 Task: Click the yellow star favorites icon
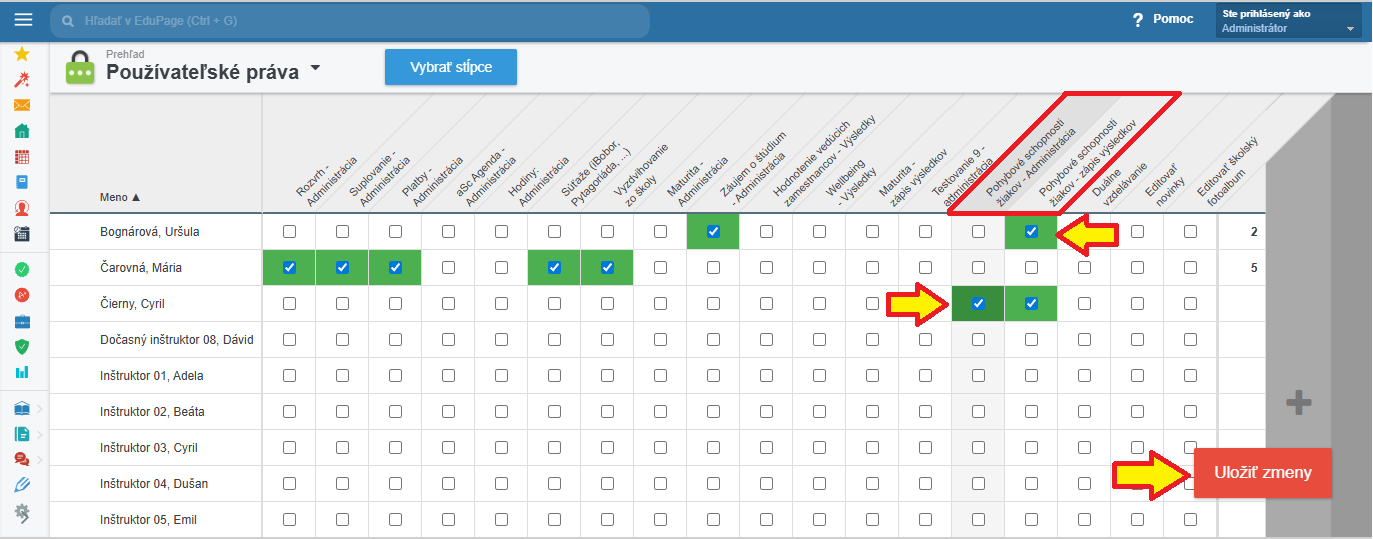click(x=22, y=54)
